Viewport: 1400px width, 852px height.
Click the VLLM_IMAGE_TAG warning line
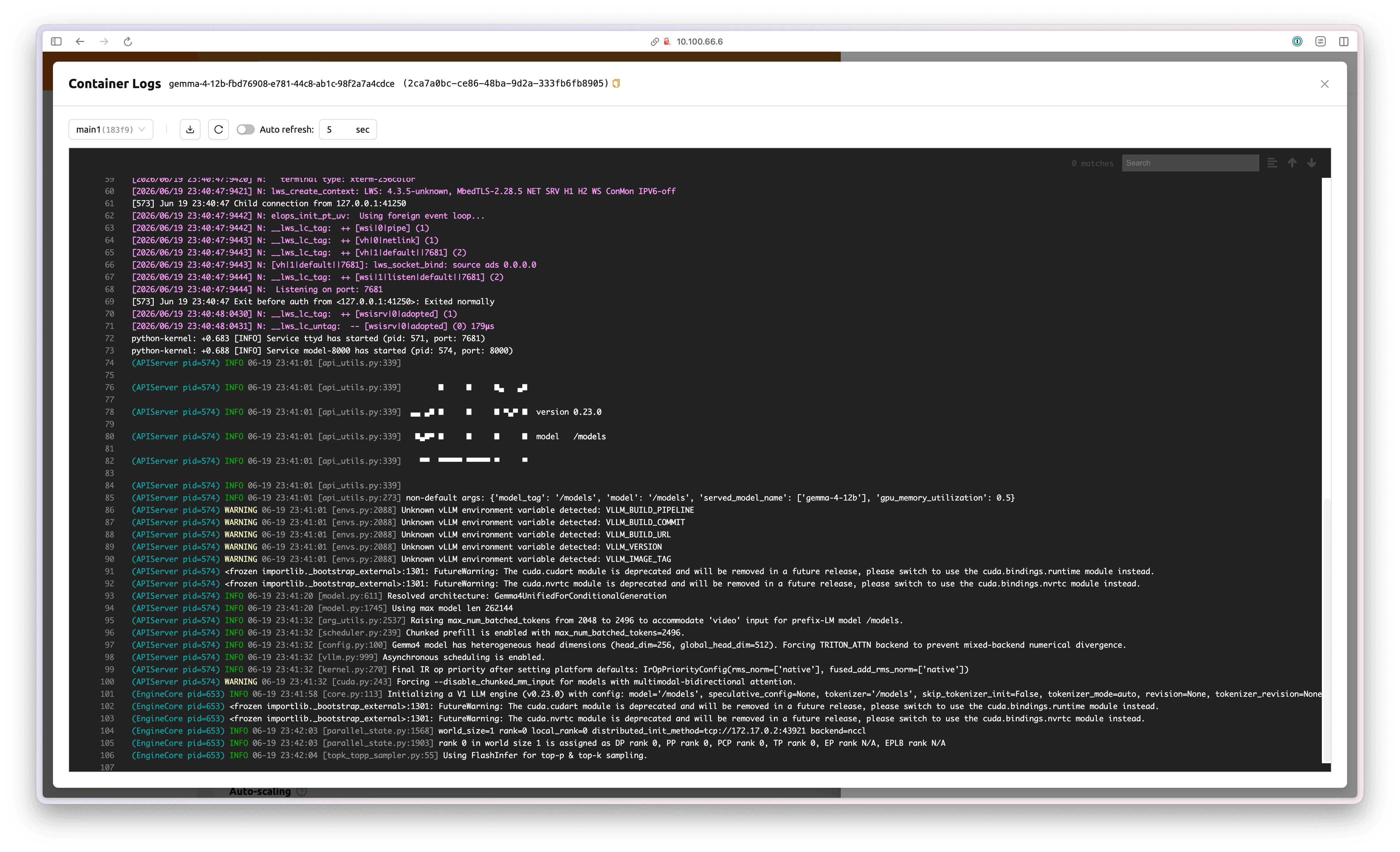click(401, 560)
